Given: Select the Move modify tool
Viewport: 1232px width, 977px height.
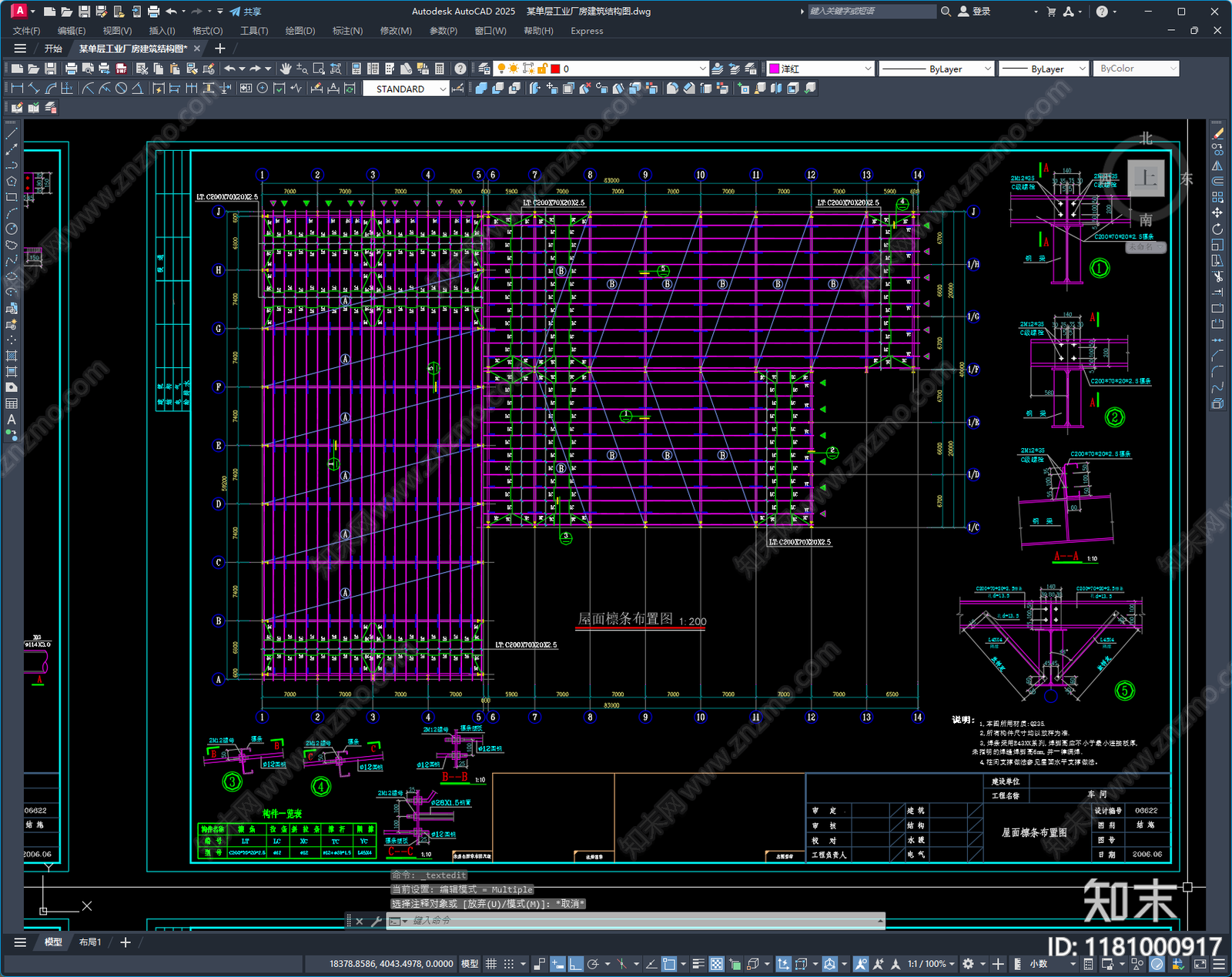Looking at the screenshot, I should click(x=1217, y=212).
